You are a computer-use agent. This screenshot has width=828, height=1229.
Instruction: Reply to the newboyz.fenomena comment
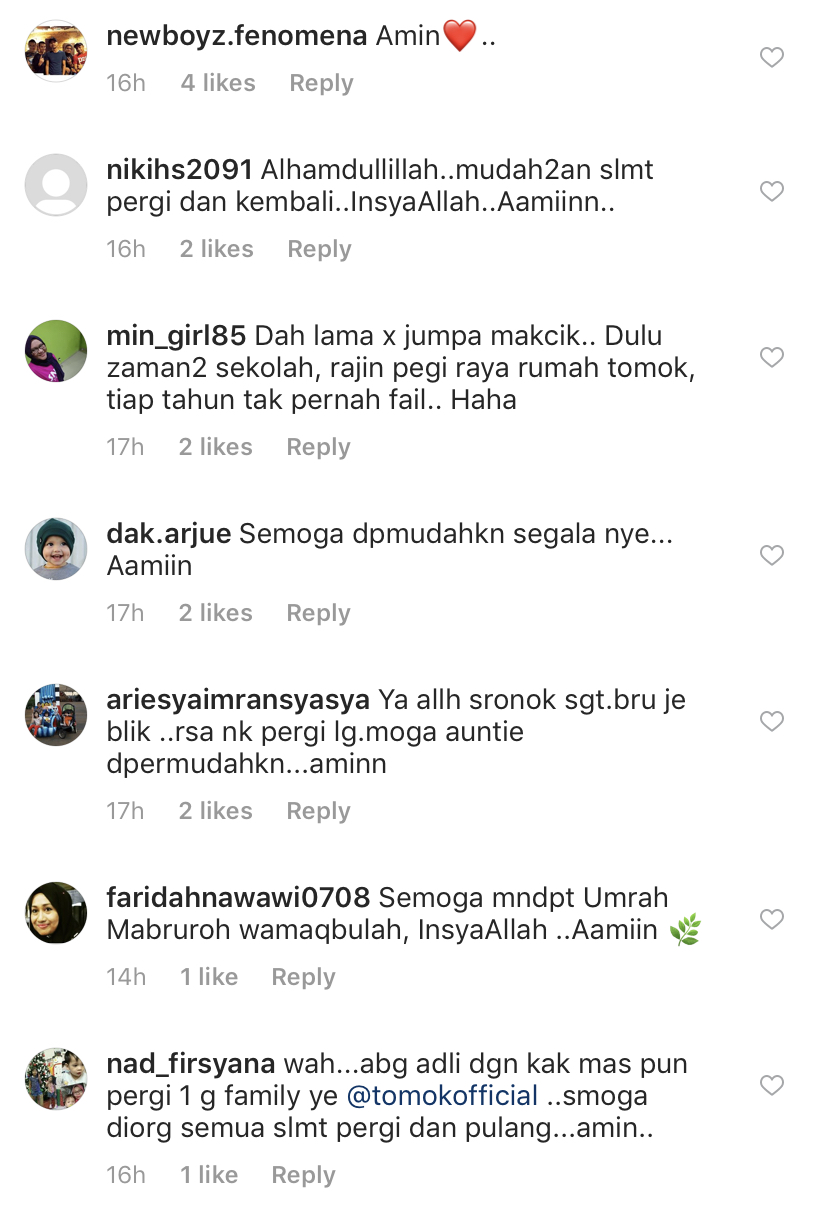click(321, 83)
